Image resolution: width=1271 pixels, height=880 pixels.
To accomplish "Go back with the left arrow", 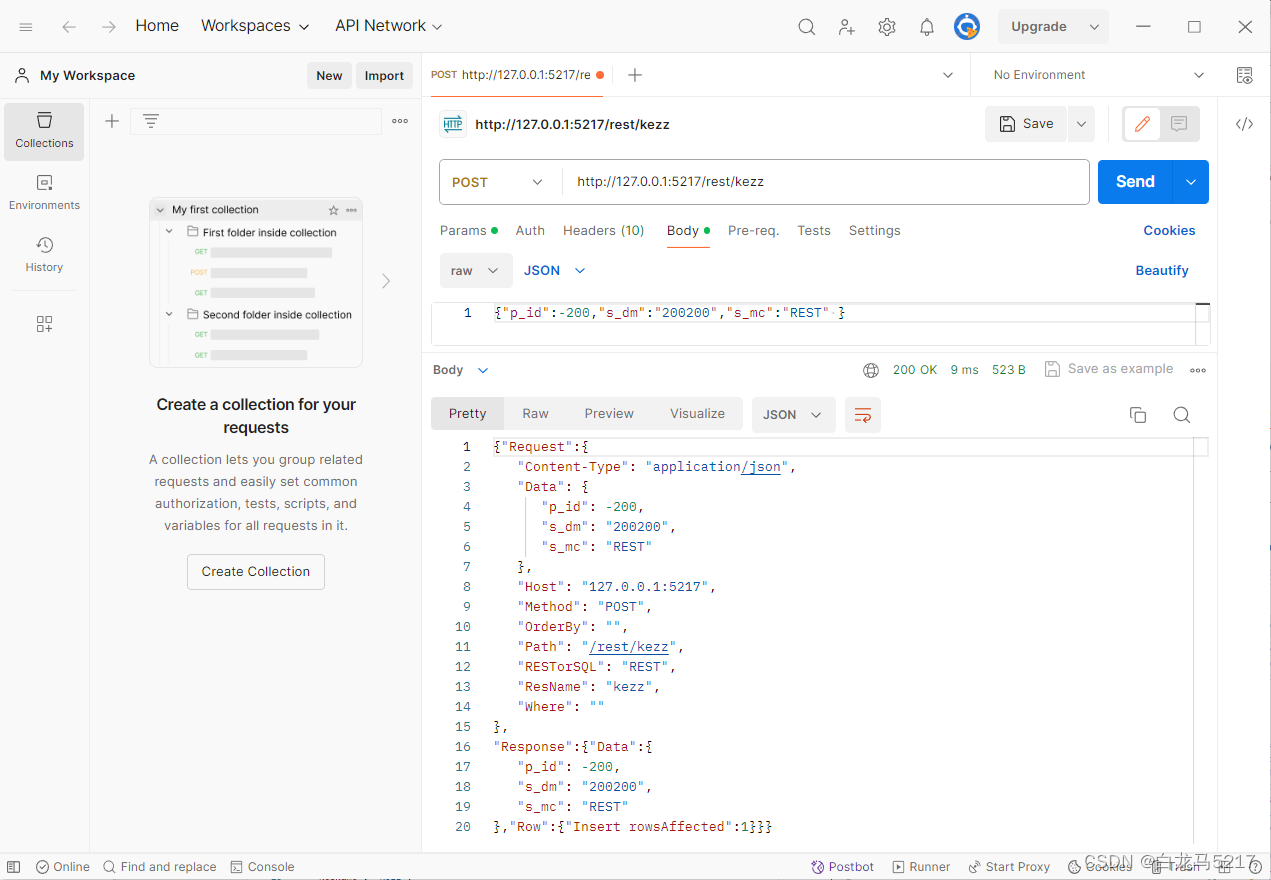I will click(x=69, y=27).
